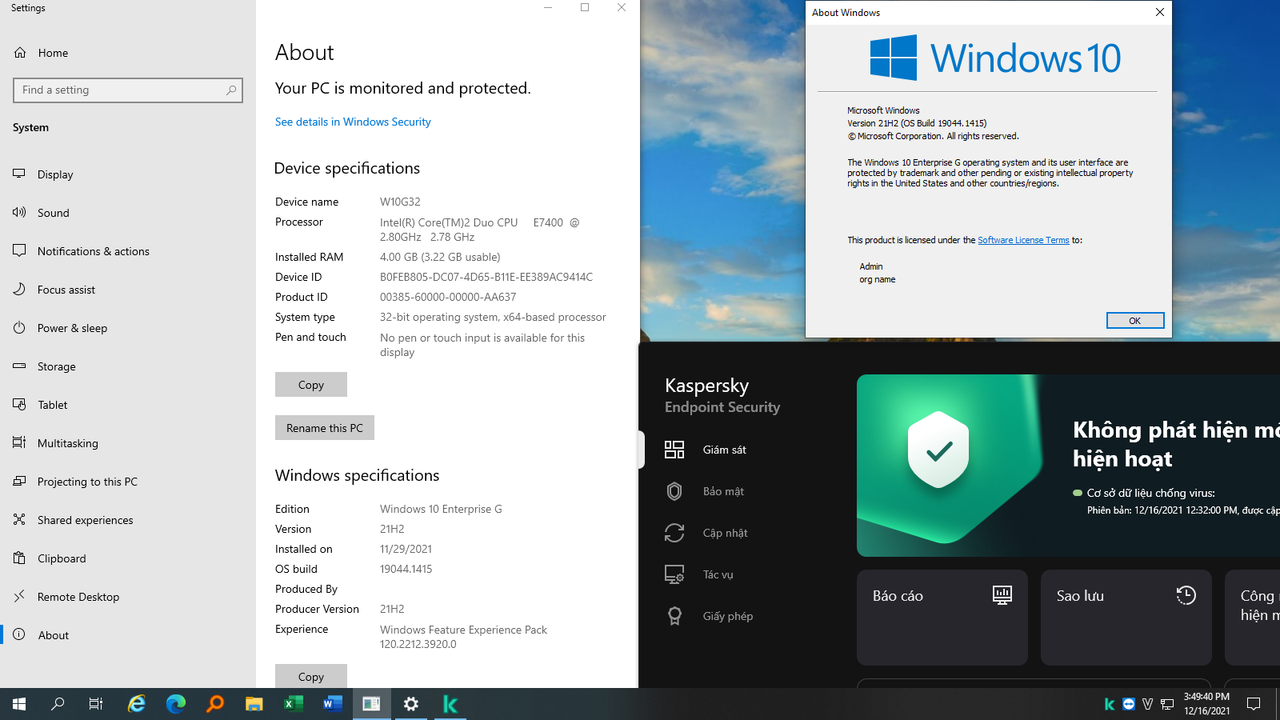Viewport: 1280px width, 720px height.
Task: Open the Windows Start menu
Action: [19, 704]
